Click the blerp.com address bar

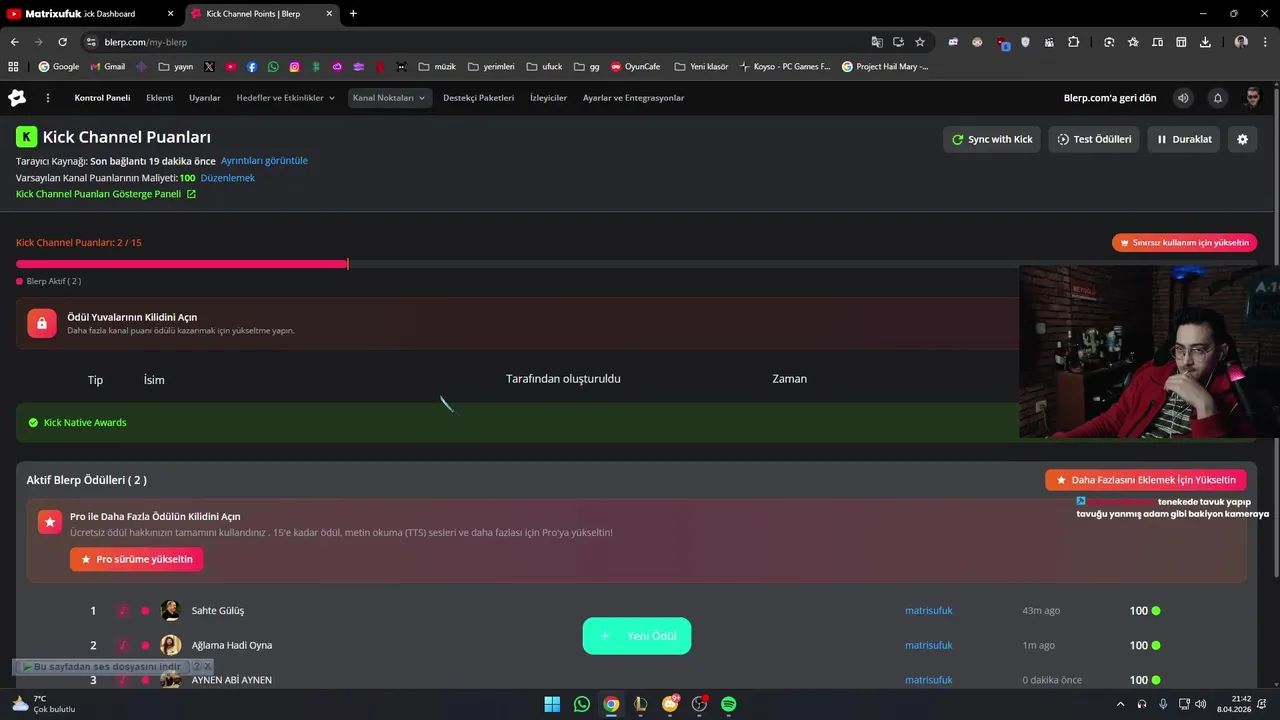[480, 42]
